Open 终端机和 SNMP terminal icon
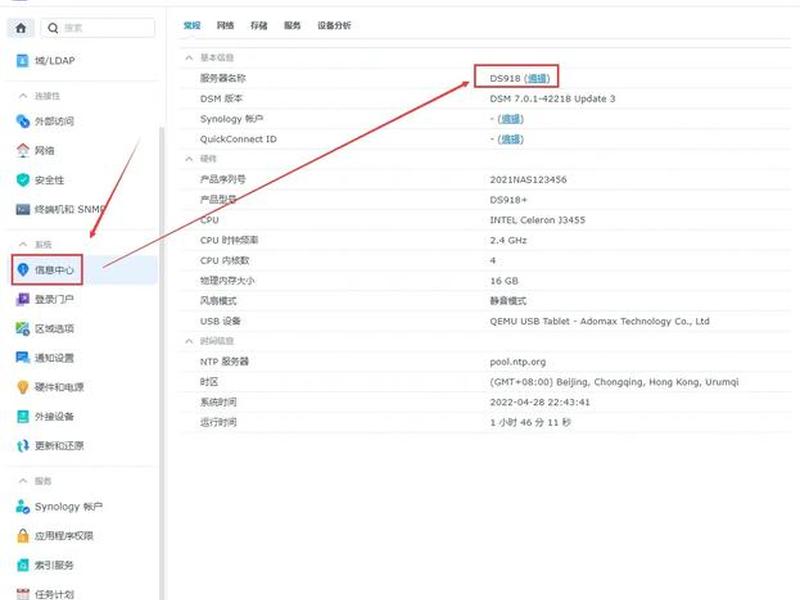800x600 pixels. coord(22,209)
